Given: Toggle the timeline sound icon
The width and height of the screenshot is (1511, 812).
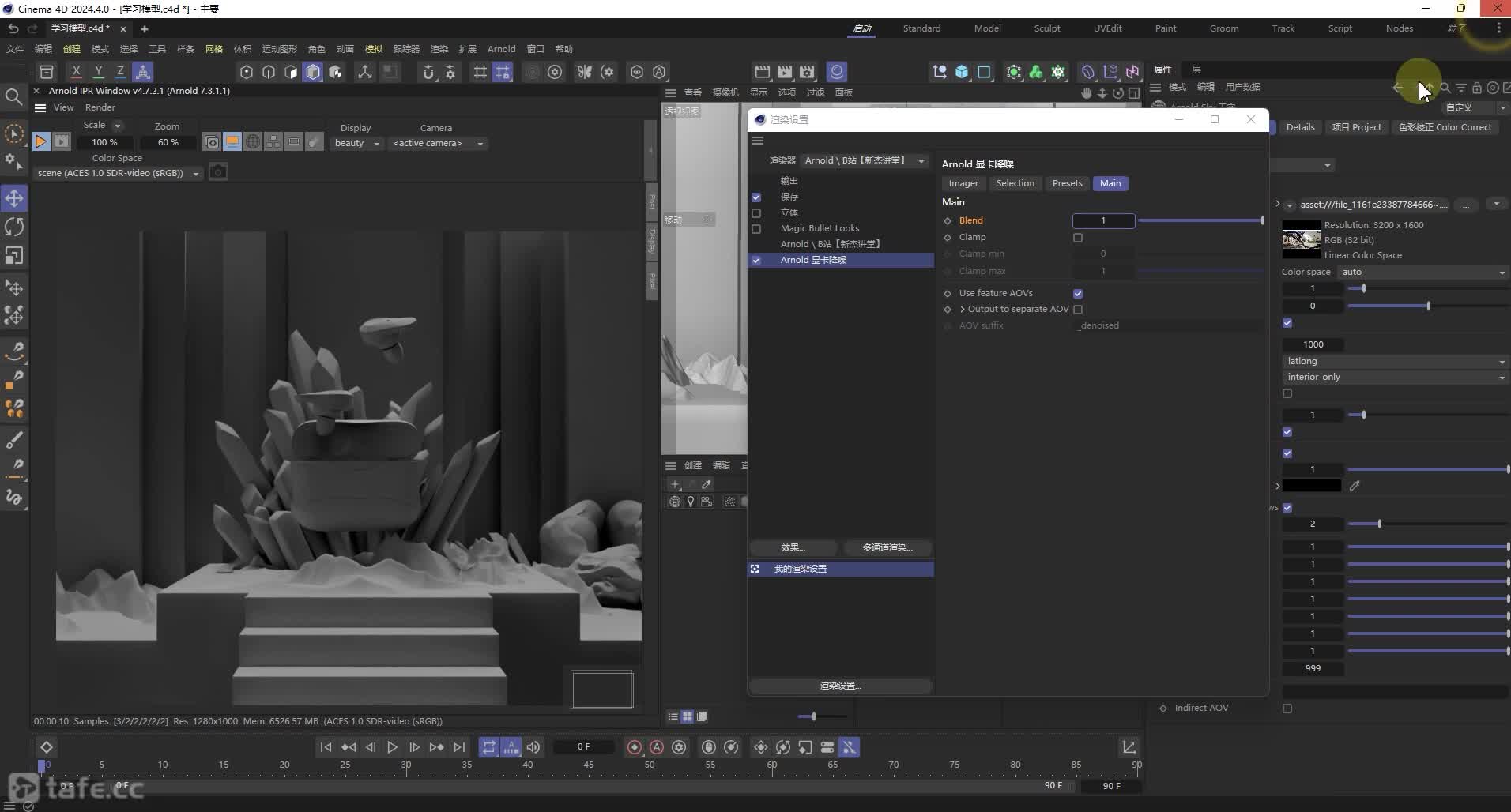Looking at the screenshot, I should [x=533, y=747].
